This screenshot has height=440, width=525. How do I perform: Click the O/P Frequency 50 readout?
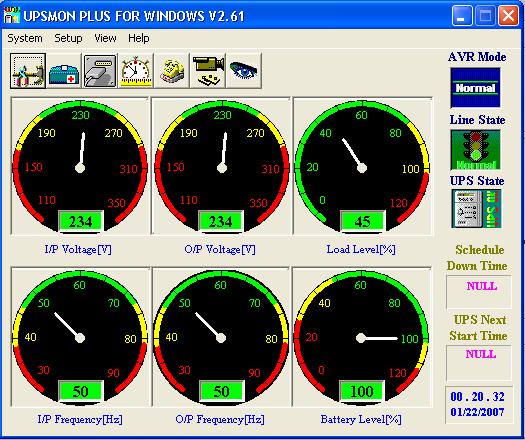tap(221, 391)
